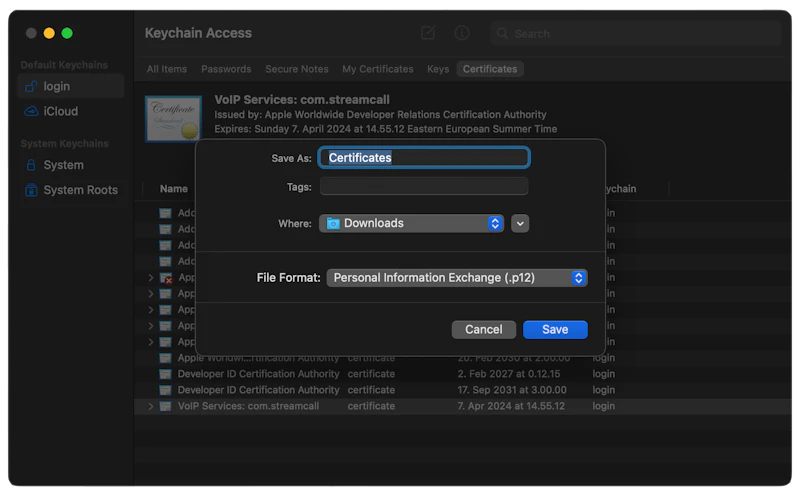This screenshot has width=800, height=497.
Task: Click the System padlock icon
Action: coord(31,165)
